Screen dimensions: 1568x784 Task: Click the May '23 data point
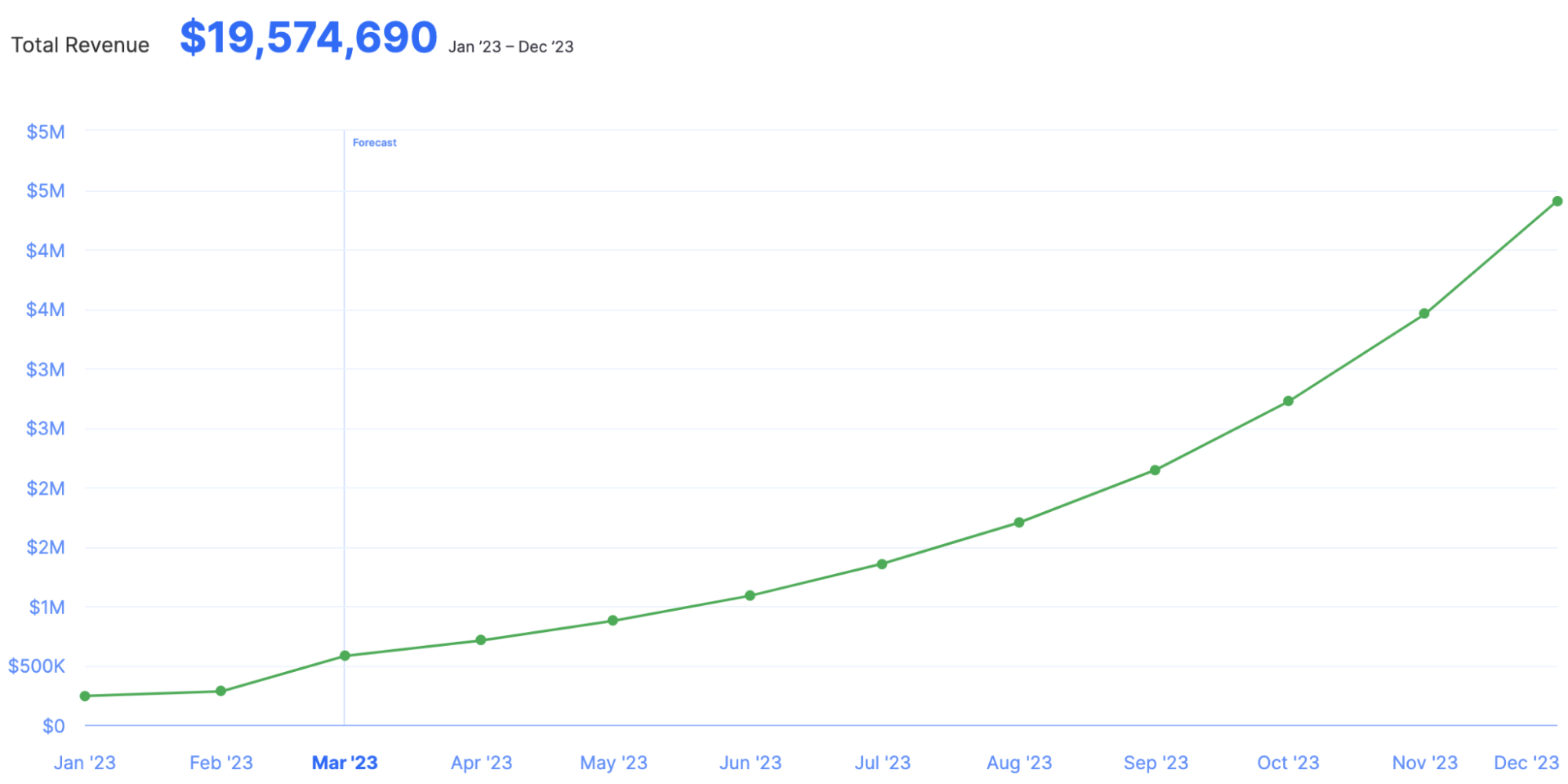click(613, 621)
